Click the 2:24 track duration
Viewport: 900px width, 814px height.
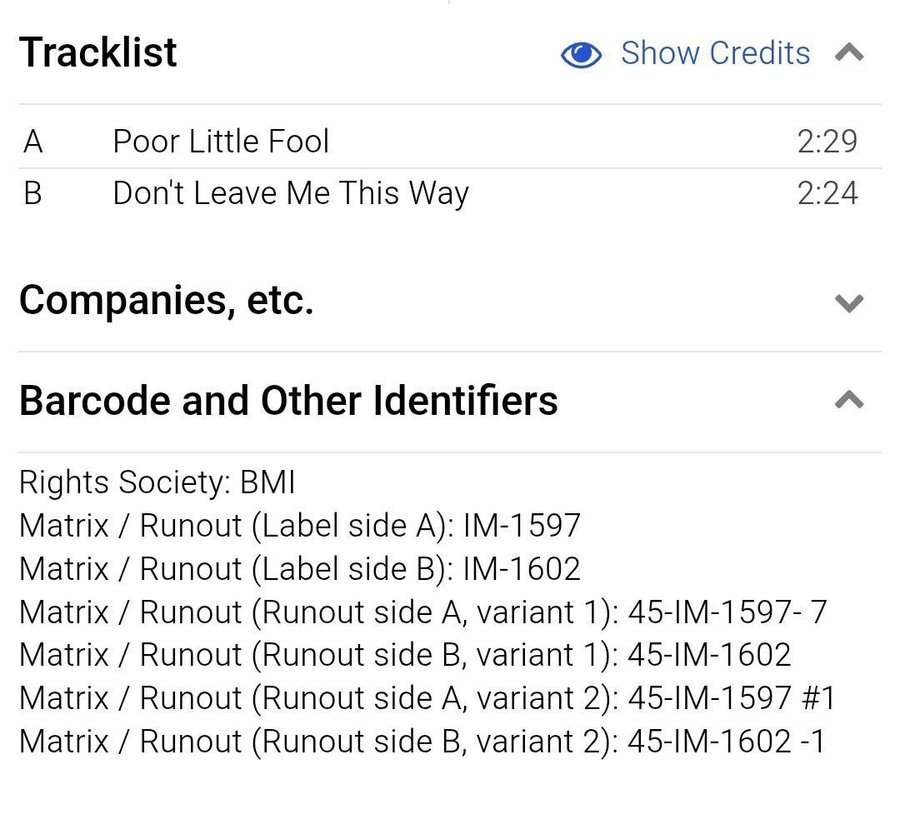tap(827, 193)
